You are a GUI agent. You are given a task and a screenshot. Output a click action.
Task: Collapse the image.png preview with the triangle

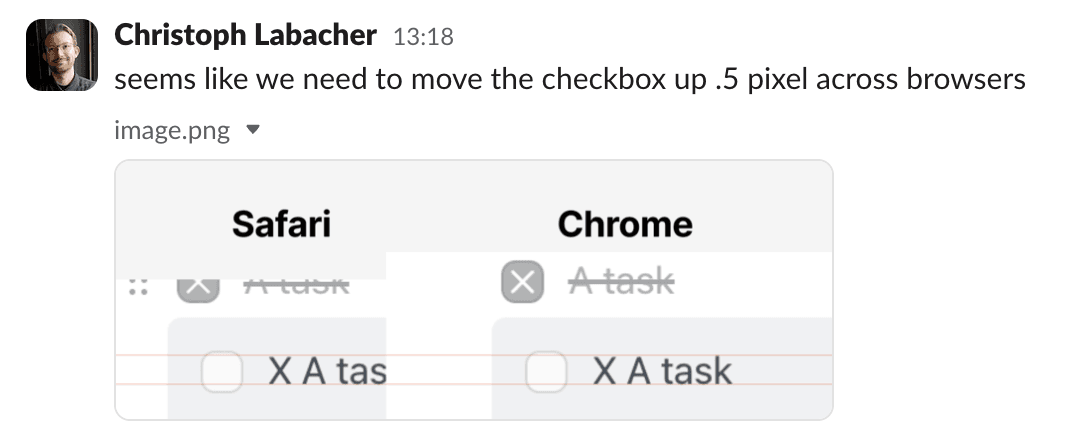click(253, 129)
